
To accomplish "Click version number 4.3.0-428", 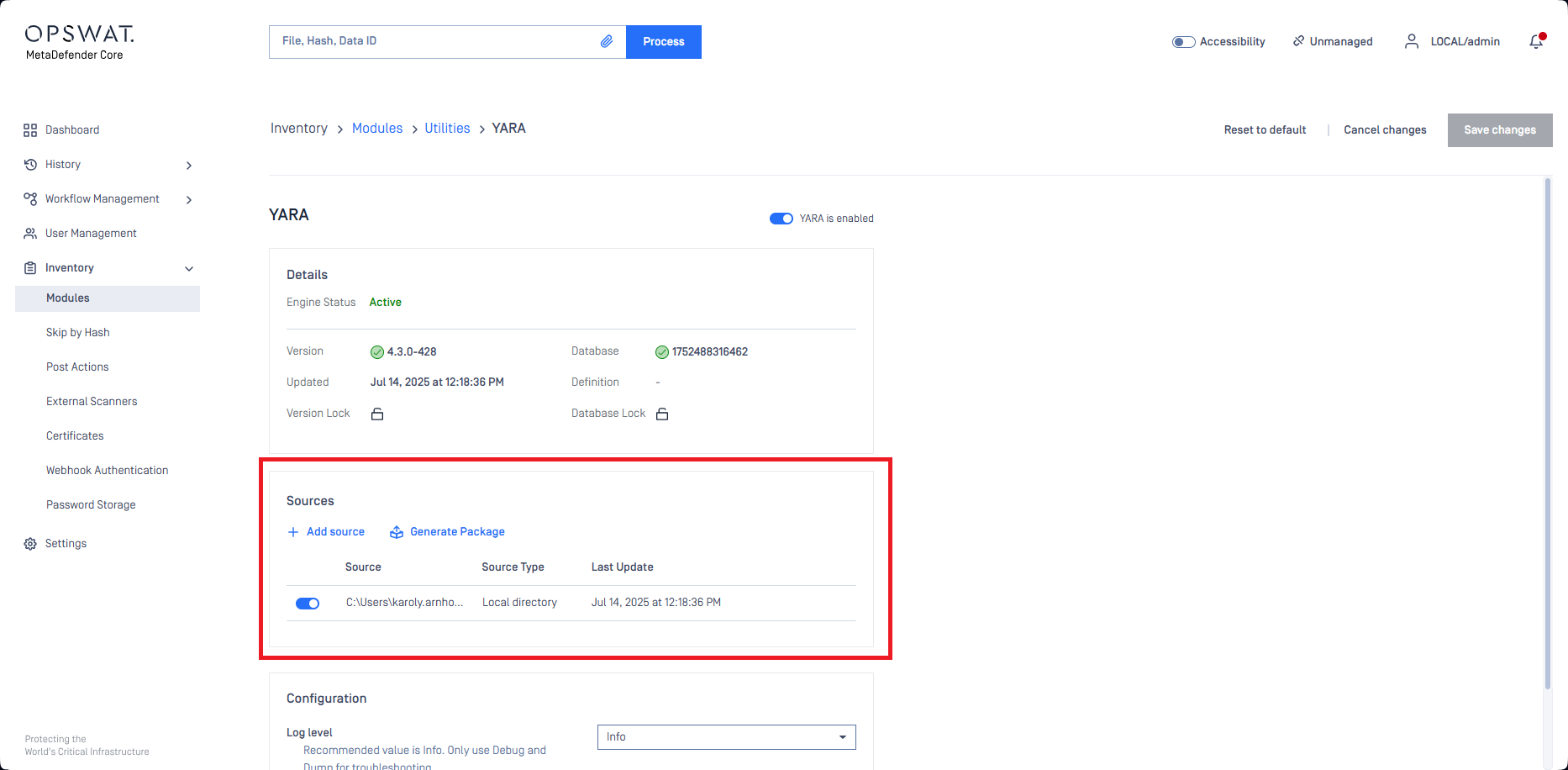I will click(412, 351).
